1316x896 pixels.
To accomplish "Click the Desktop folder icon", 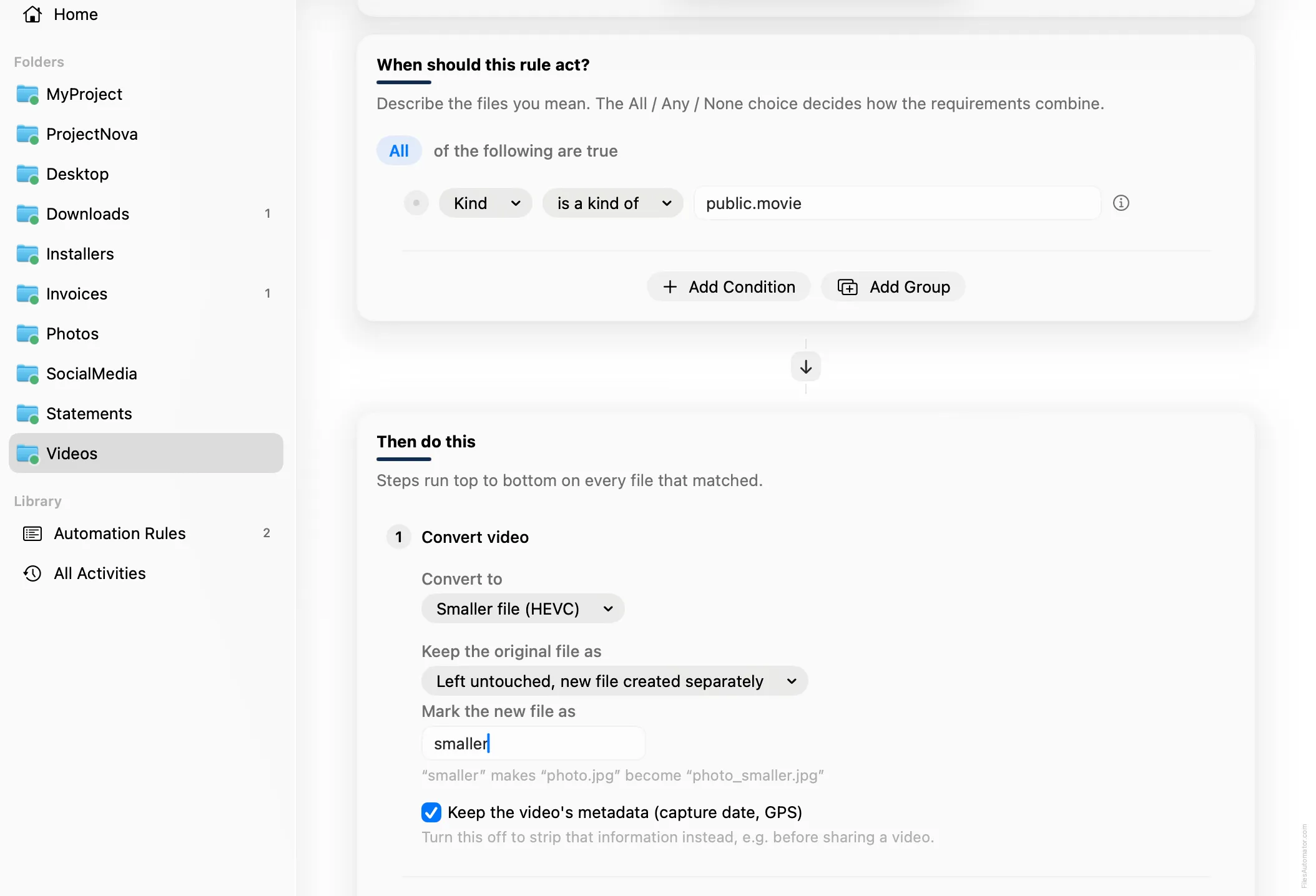I will [27, 174].
